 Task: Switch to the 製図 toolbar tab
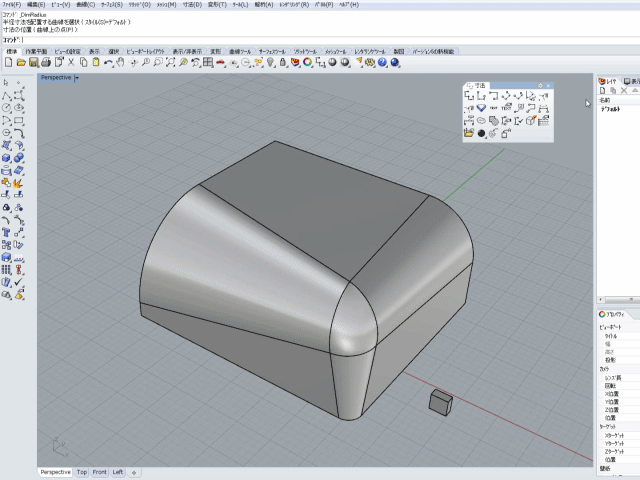pyautogui.click(x=398, y=51)
